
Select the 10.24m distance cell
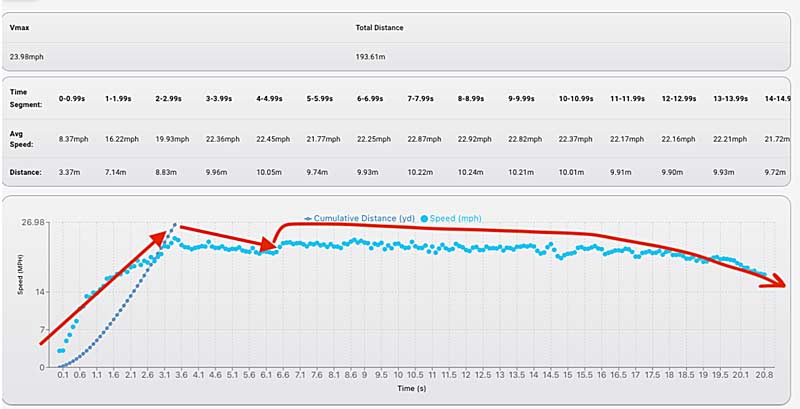point(471,172)
